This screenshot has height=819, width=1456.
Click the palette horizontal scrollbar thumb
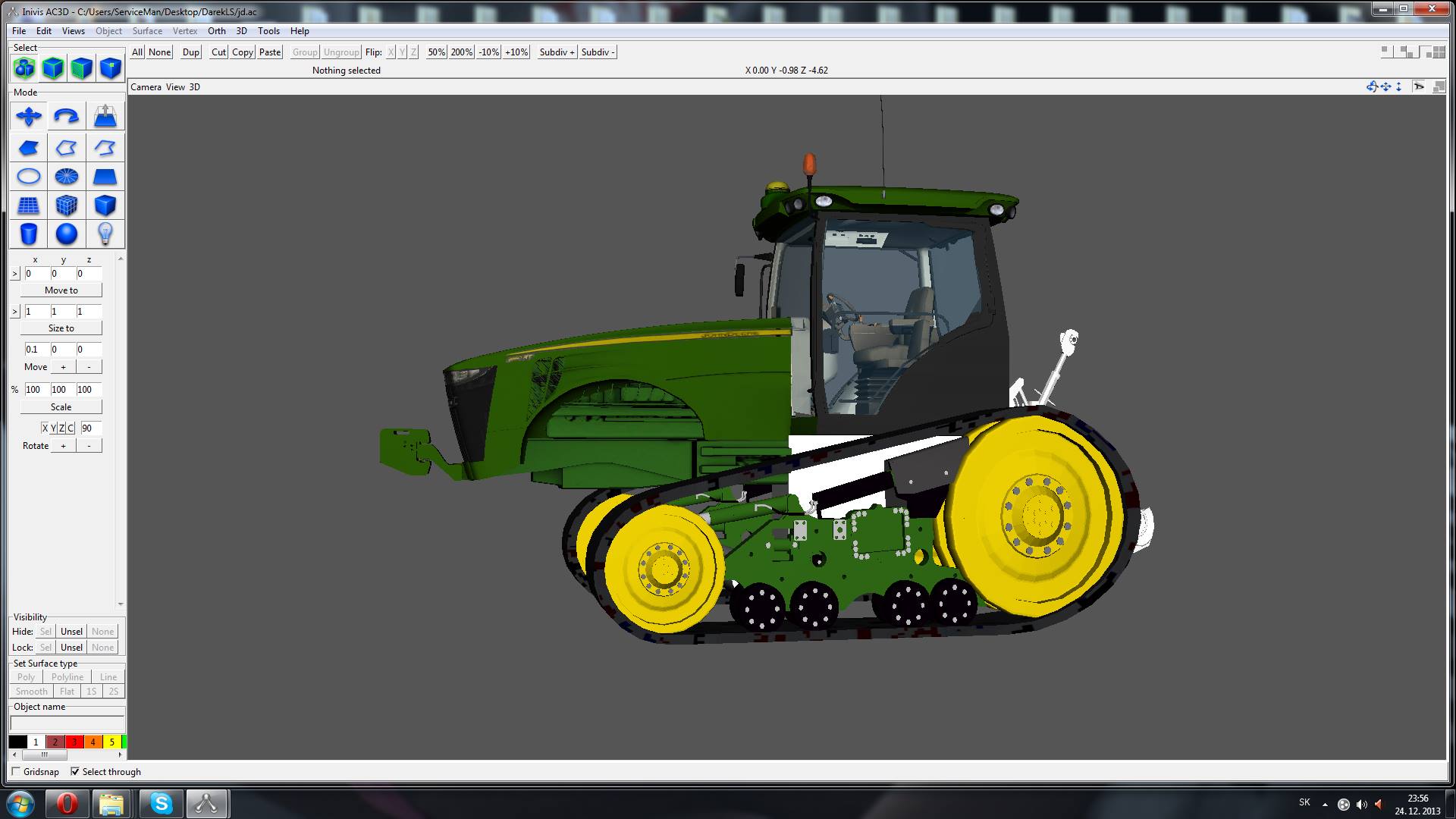[x=44, y=755]
